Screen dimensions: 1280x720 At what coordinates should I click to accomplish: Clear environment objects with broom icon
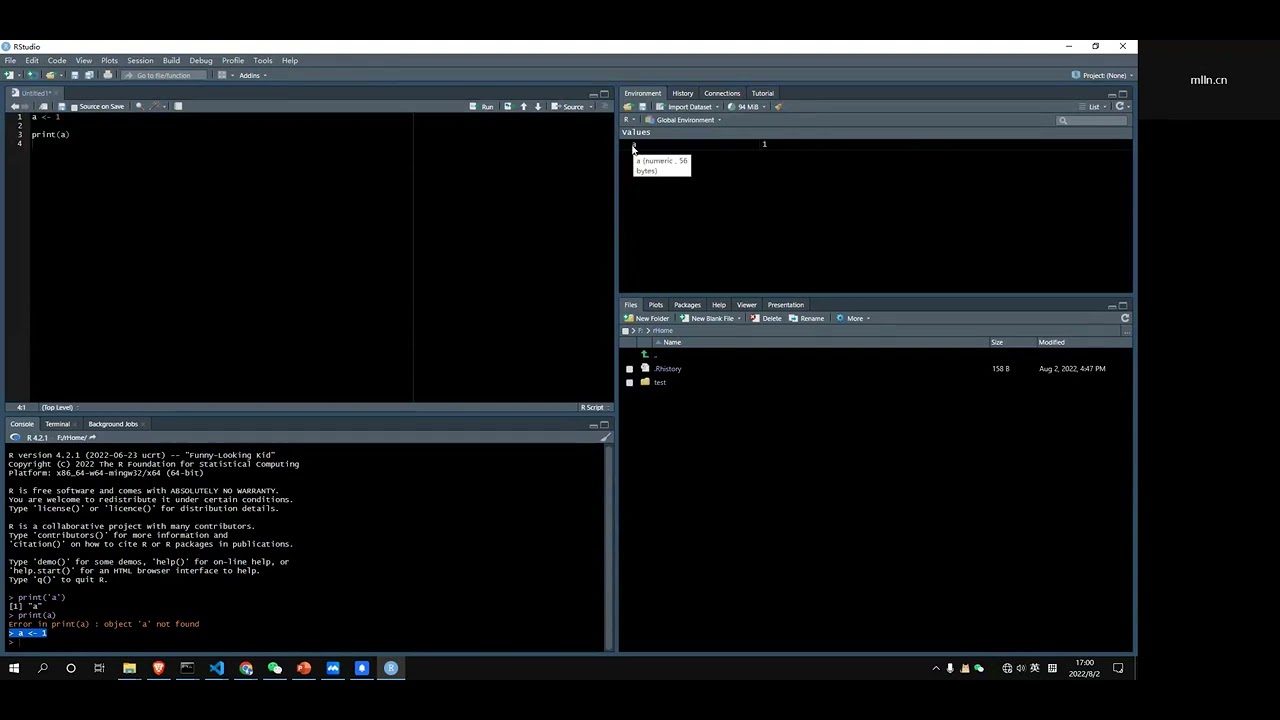(x=778, y=106)
